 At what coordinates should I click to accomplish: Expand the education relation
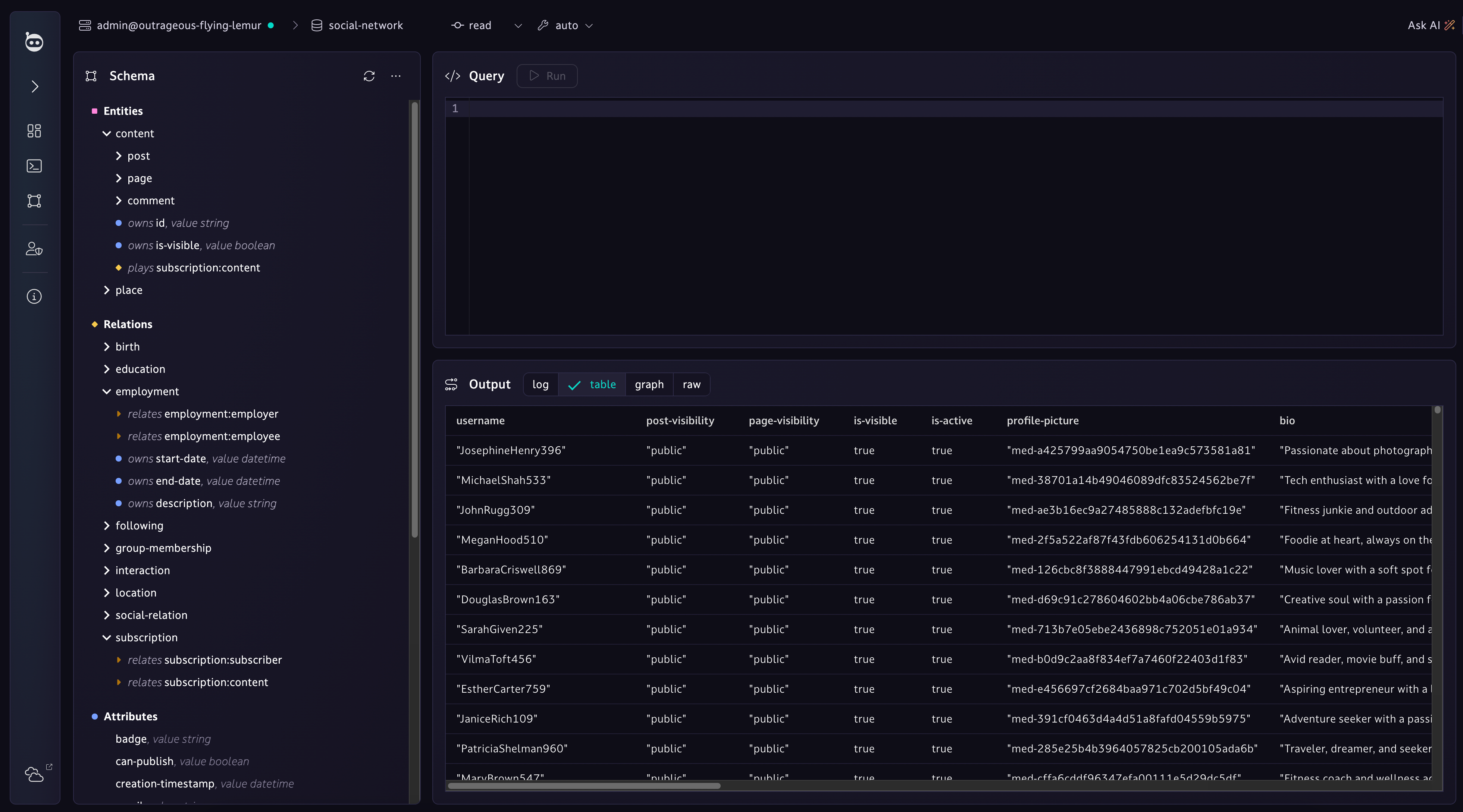coord(106,369)
